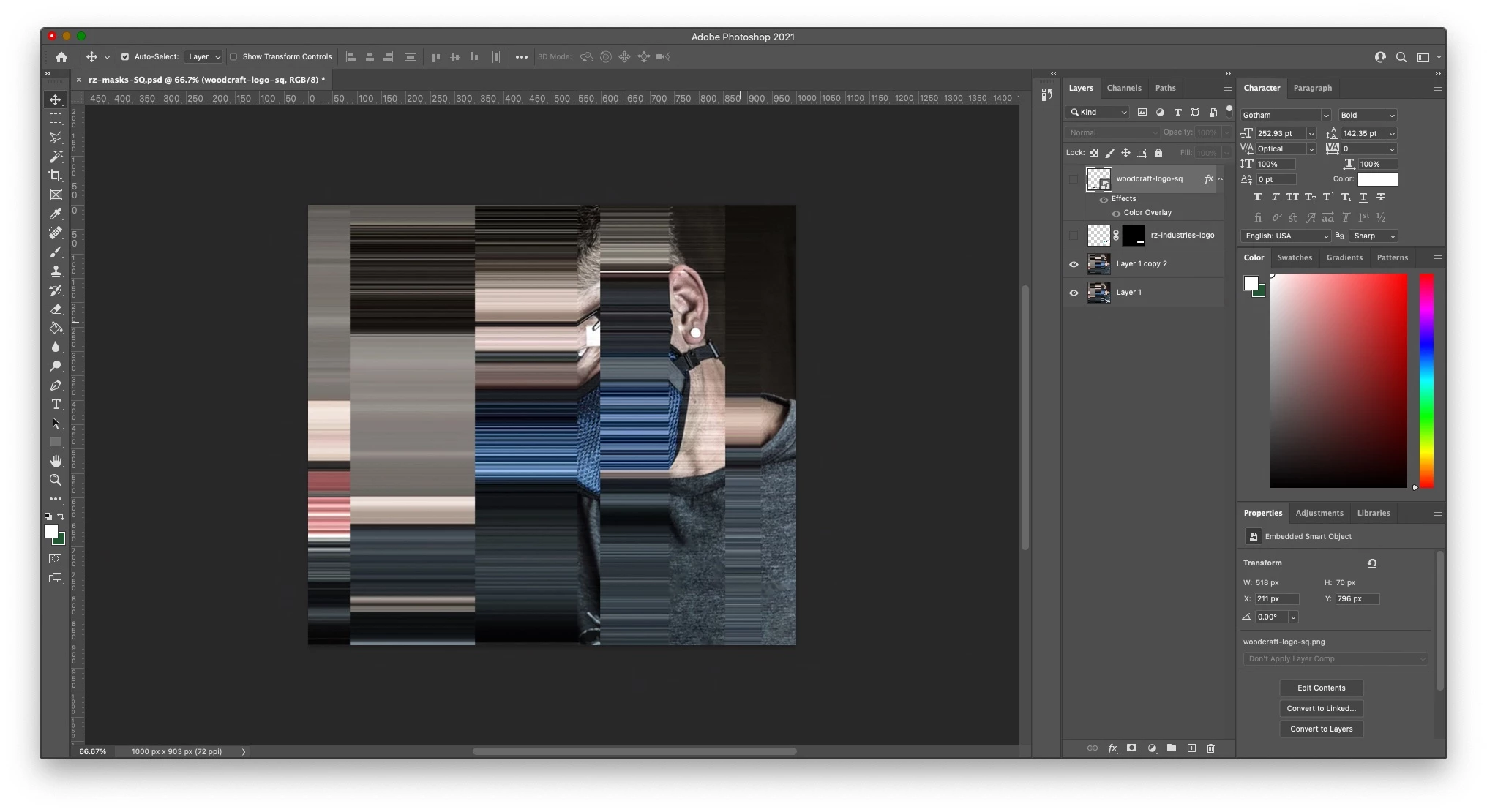Select the Magic Wand tool
Screen dimensions: 1487x812
point(56,157)
